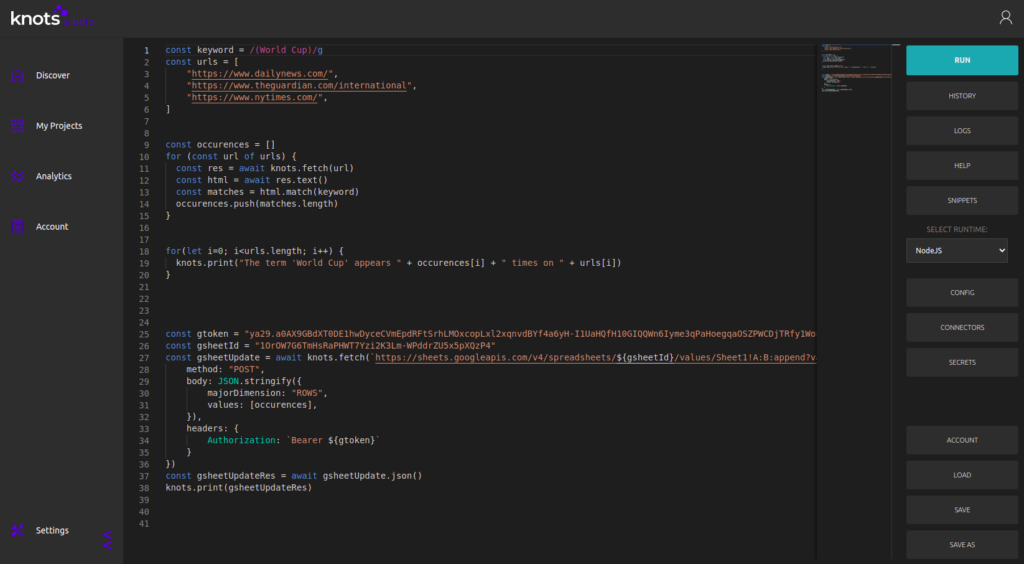Click 'SELECT RUNTIME:' label

957,230
